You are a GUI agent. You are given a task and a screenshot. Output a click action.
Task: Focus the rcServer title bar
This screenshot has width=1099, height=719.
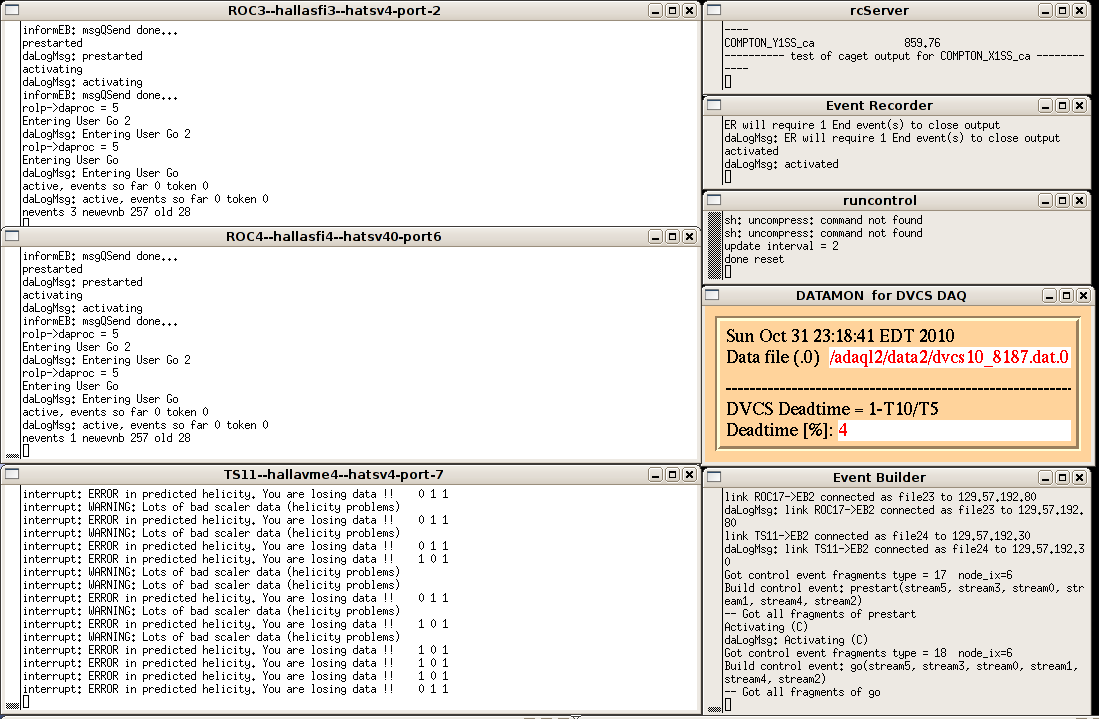(879, 11)
